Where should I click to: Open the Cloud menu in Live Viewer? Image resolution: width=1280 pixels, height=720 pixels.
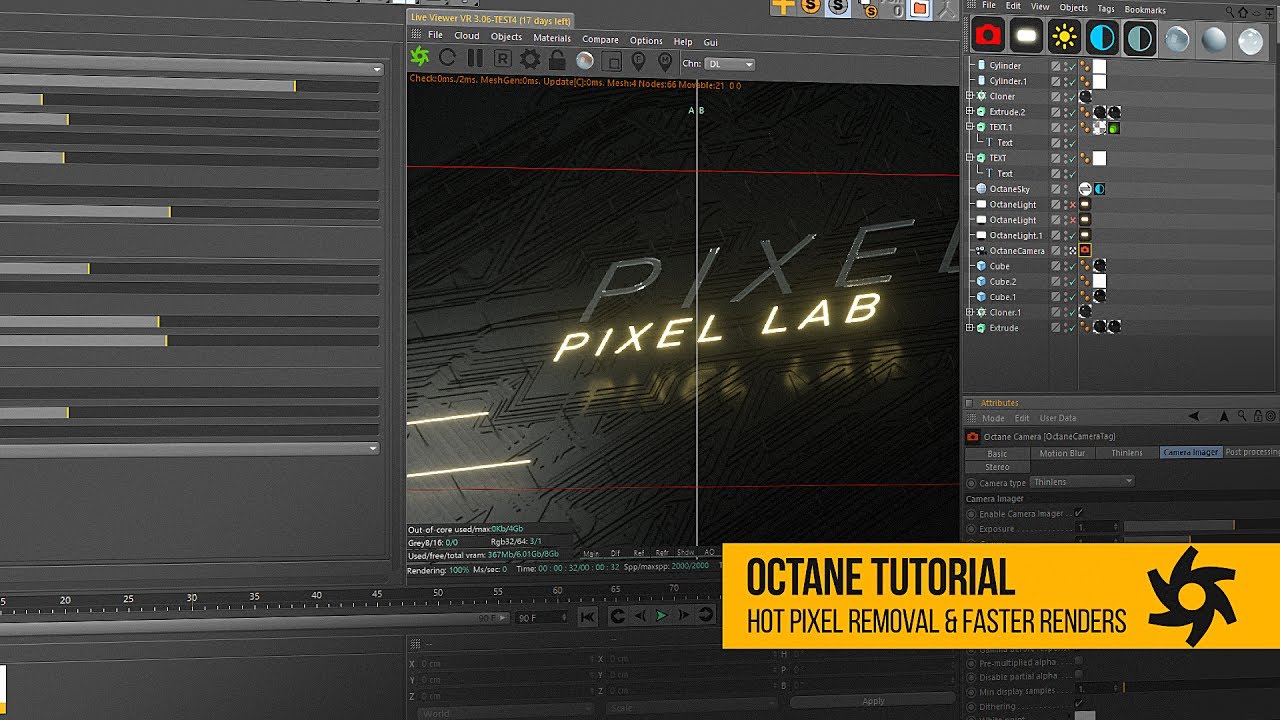tap(467, 36)
